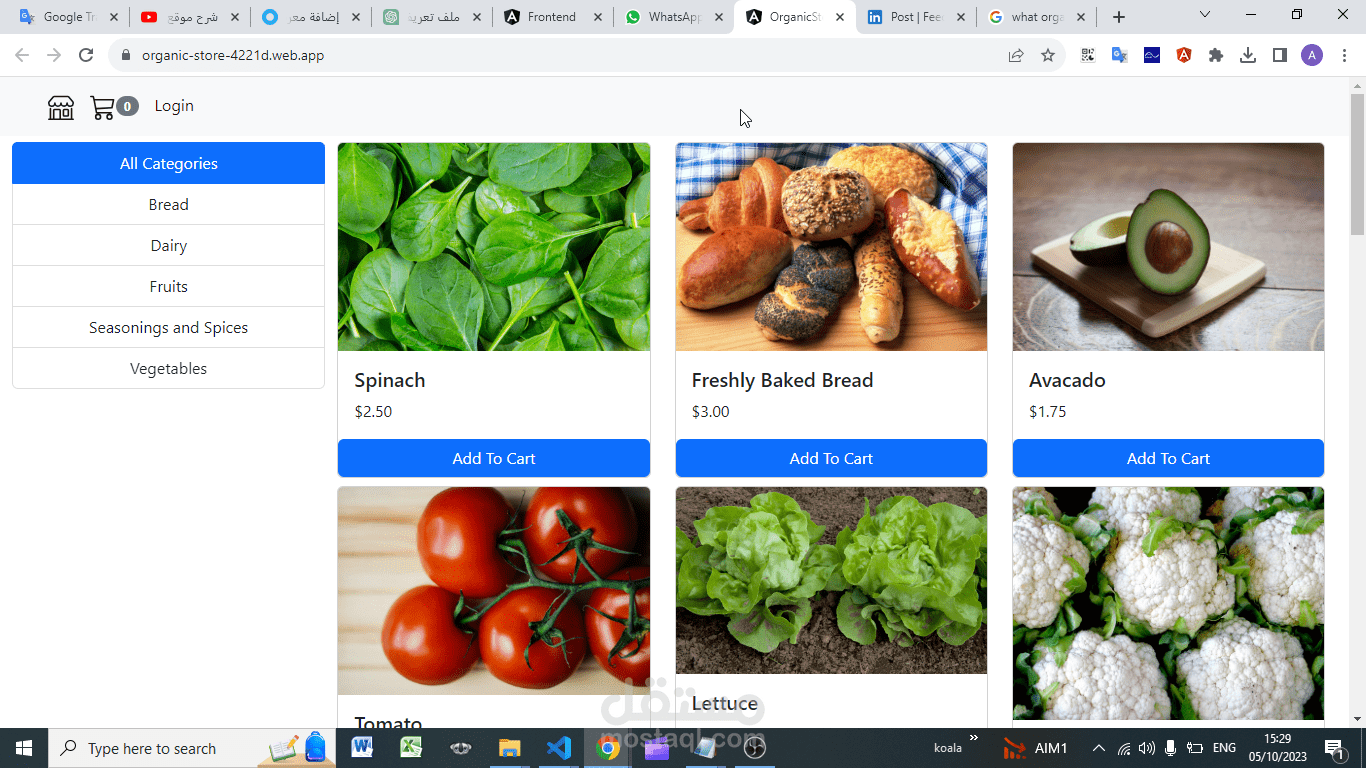Add Avacado to the cart
Screen dimensions: 1366x768
pos(1168,458)
